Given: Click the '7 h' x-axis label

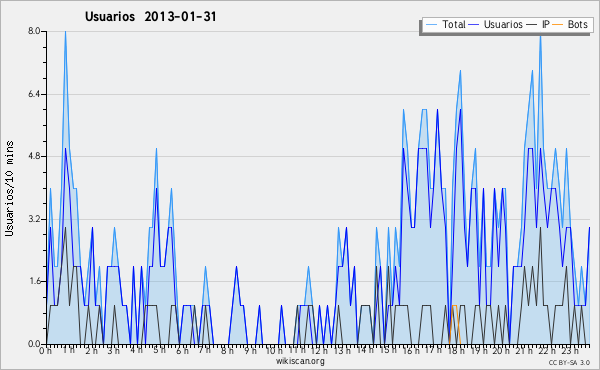Looking at the screenshot, I should (x=204, y=351).
